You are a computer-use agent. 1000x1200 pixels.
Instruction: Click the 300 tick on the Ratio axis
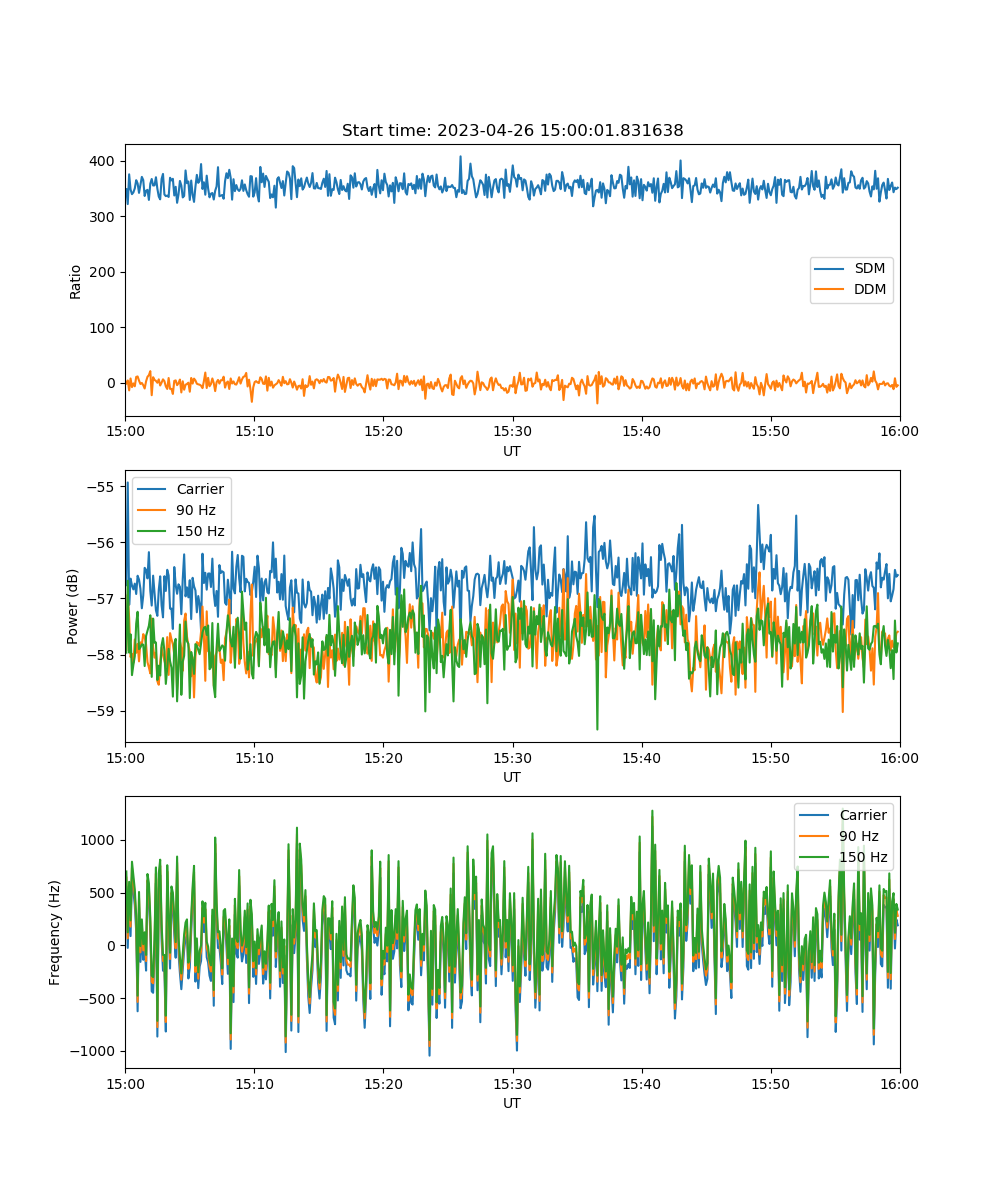click(104, 217)
